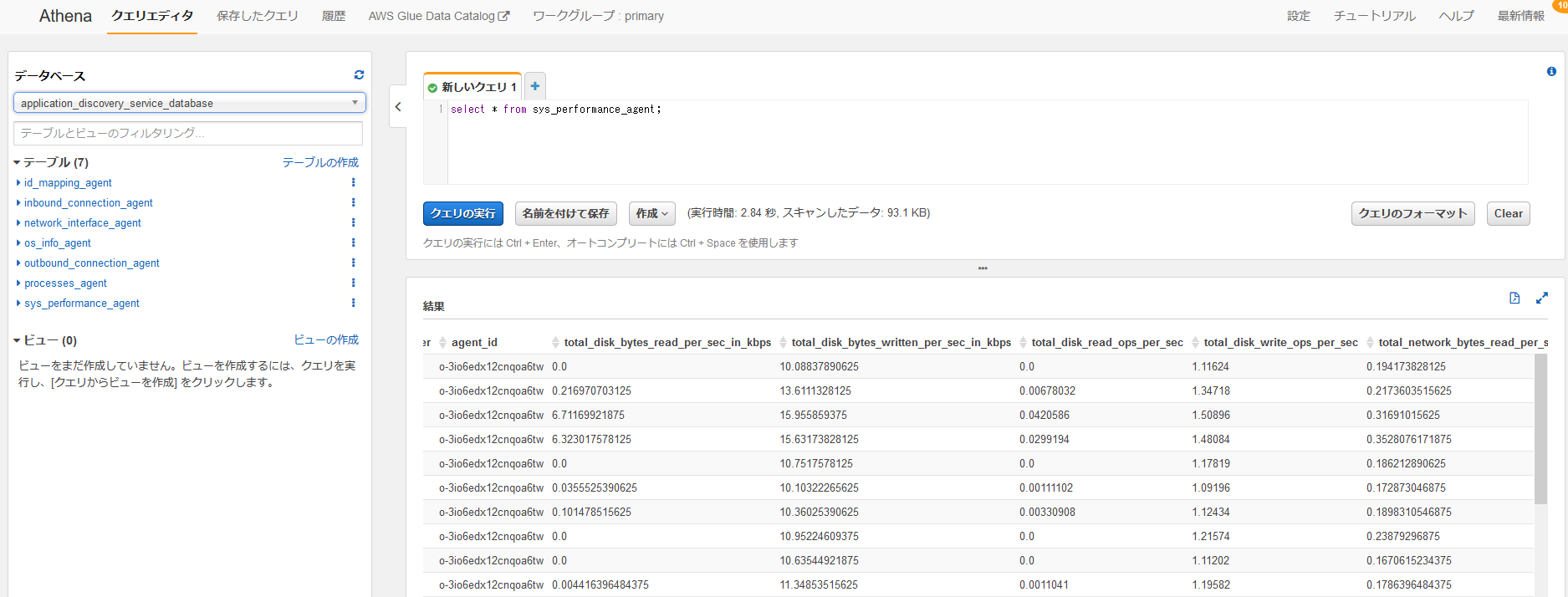The height and width of the screenshot is (597, 1568).
Task: Open info icon in query editor
Action: click(1551, 72)
